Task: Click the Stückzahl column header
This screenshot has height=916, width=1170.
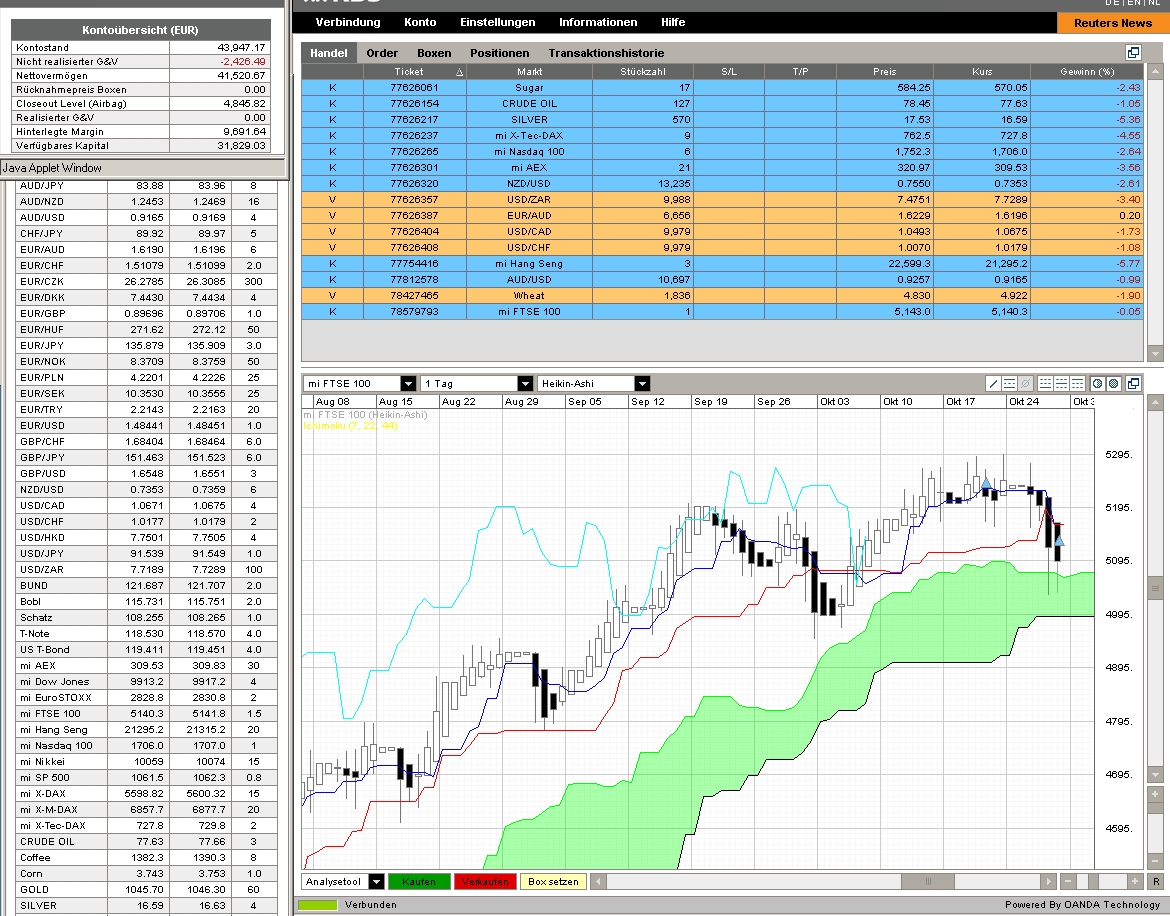Action: [x=642, y=72]
